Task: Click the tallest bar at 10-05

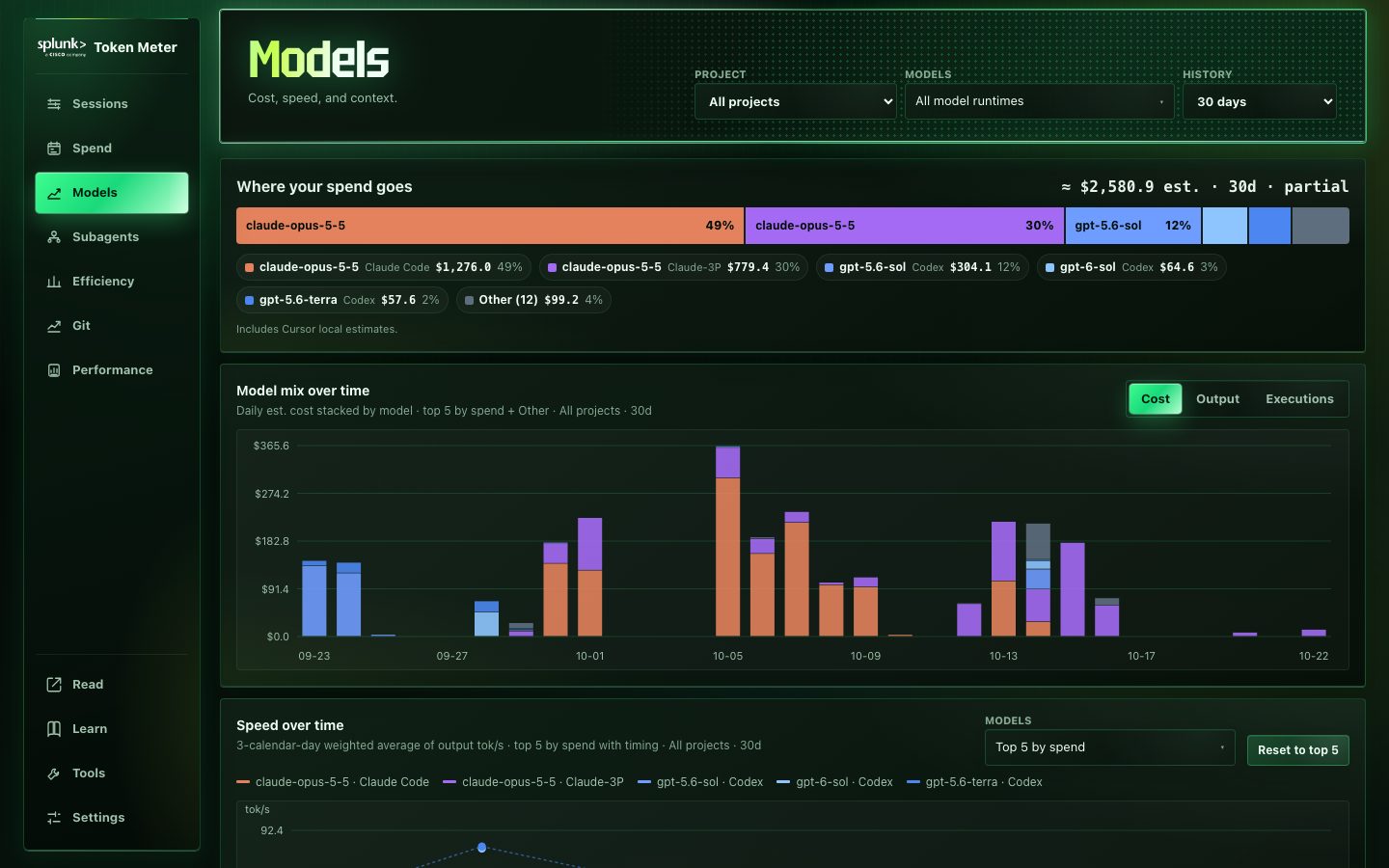Action: point(728,541)
